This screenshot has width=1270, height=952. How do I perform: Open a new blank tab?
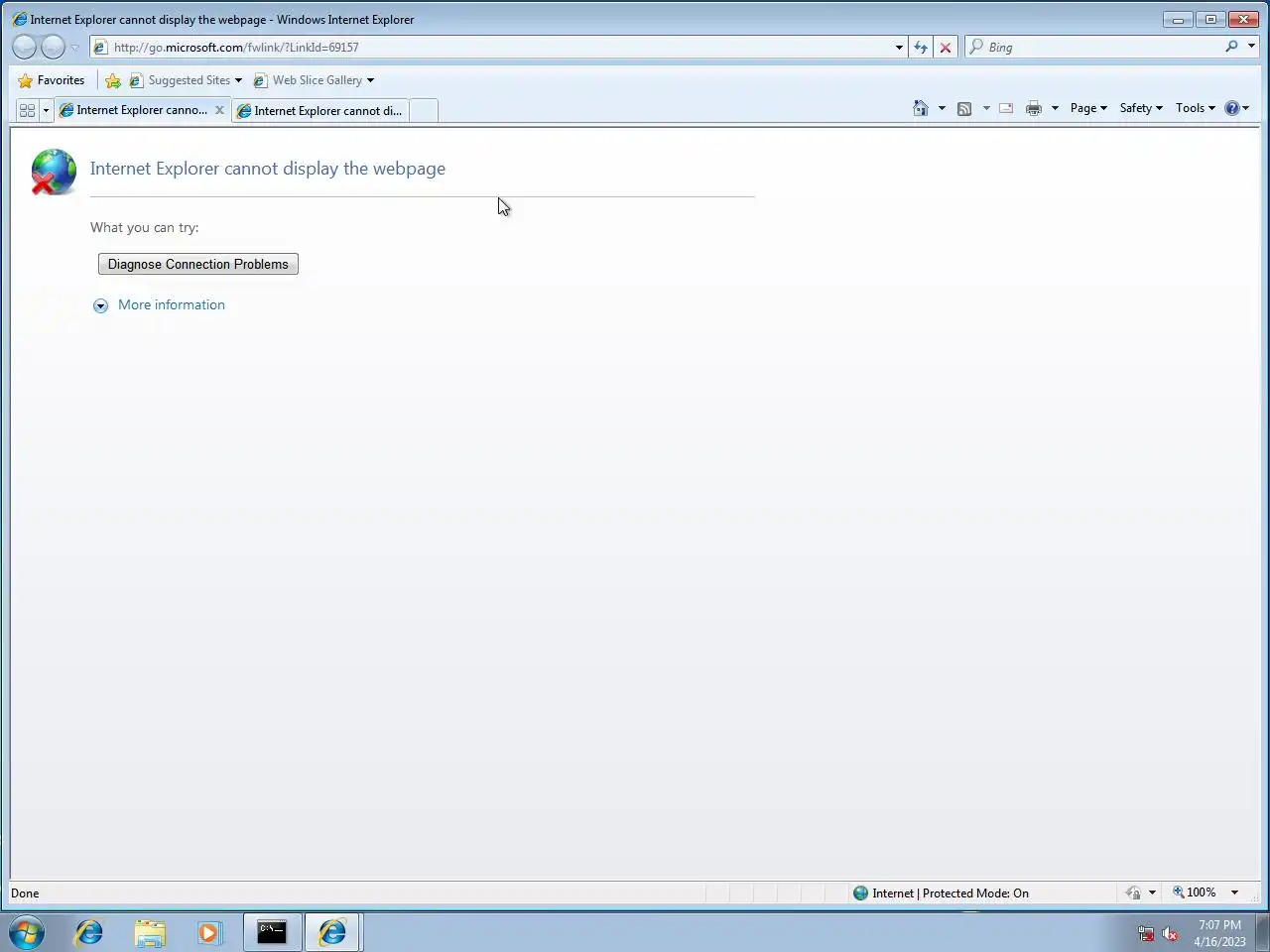(424, 110)
